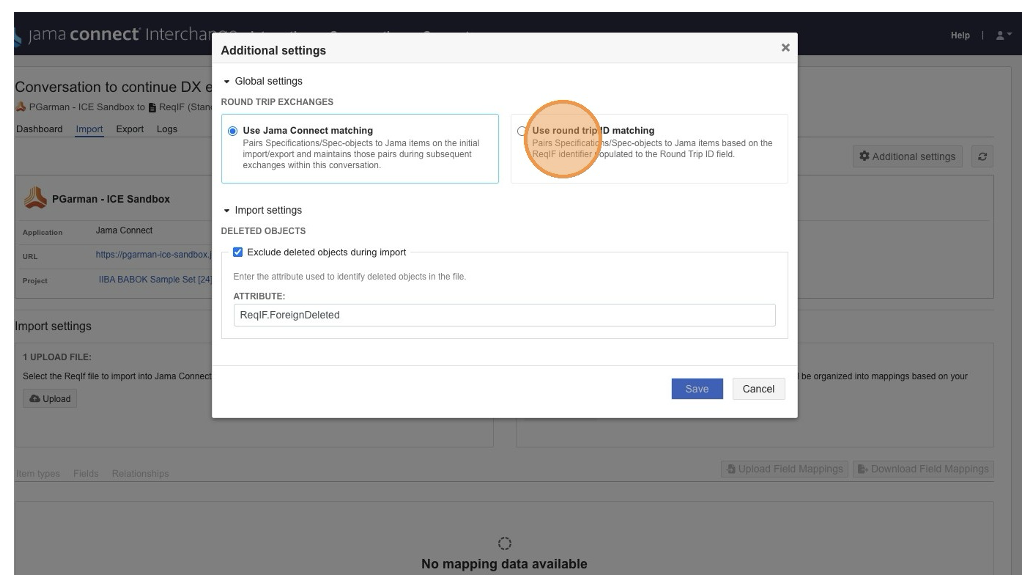Save the additional settings
Image resolution: width=1034 pixels, height=586 pixels.
[x=697, y=389]
